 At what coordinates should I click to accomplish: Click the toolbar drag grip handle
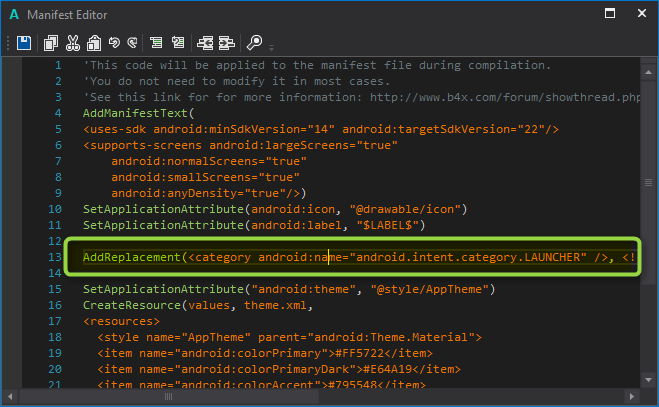[8, 43]
